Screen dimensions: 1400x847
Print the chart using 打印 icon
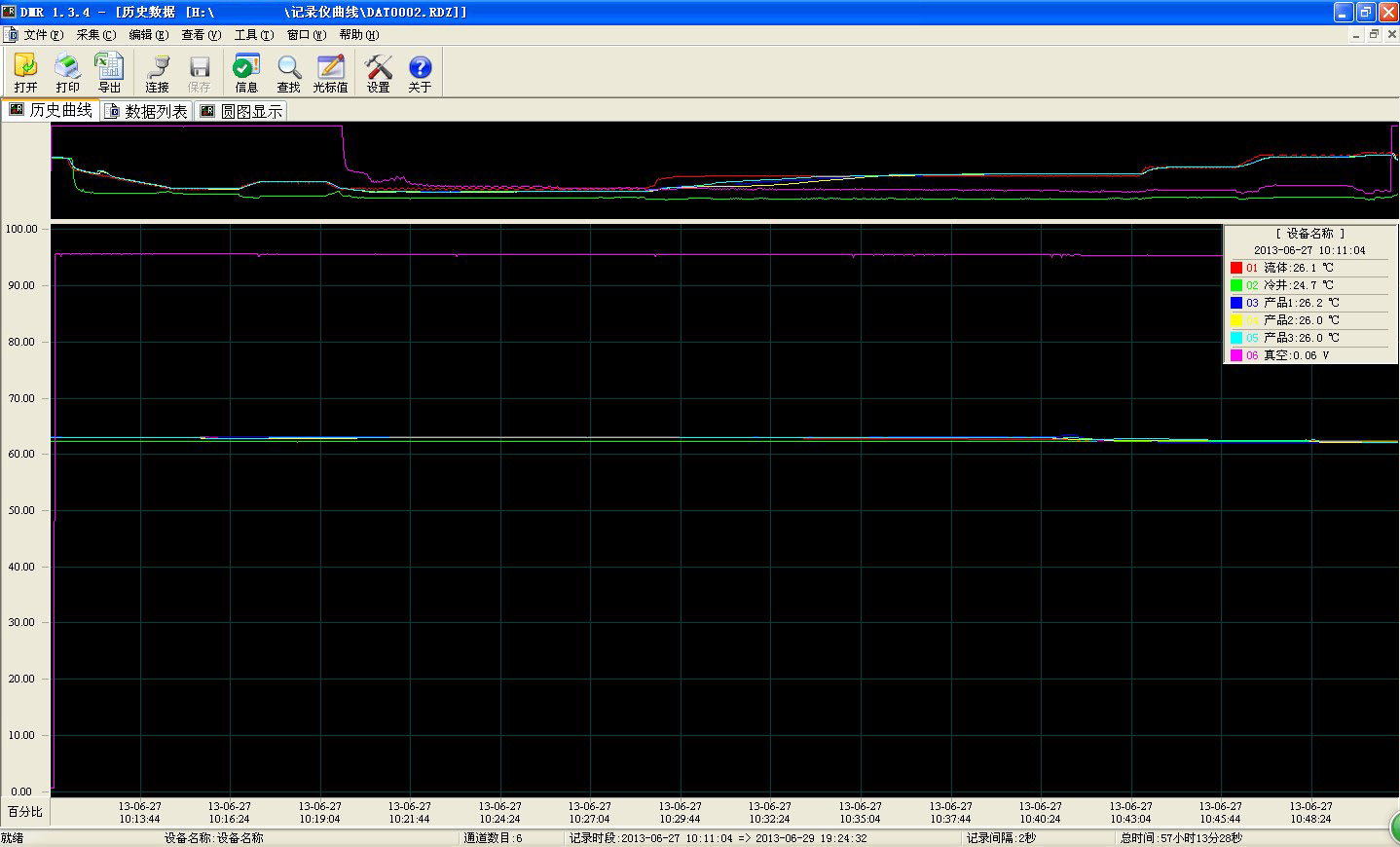(x=67, y=73)
